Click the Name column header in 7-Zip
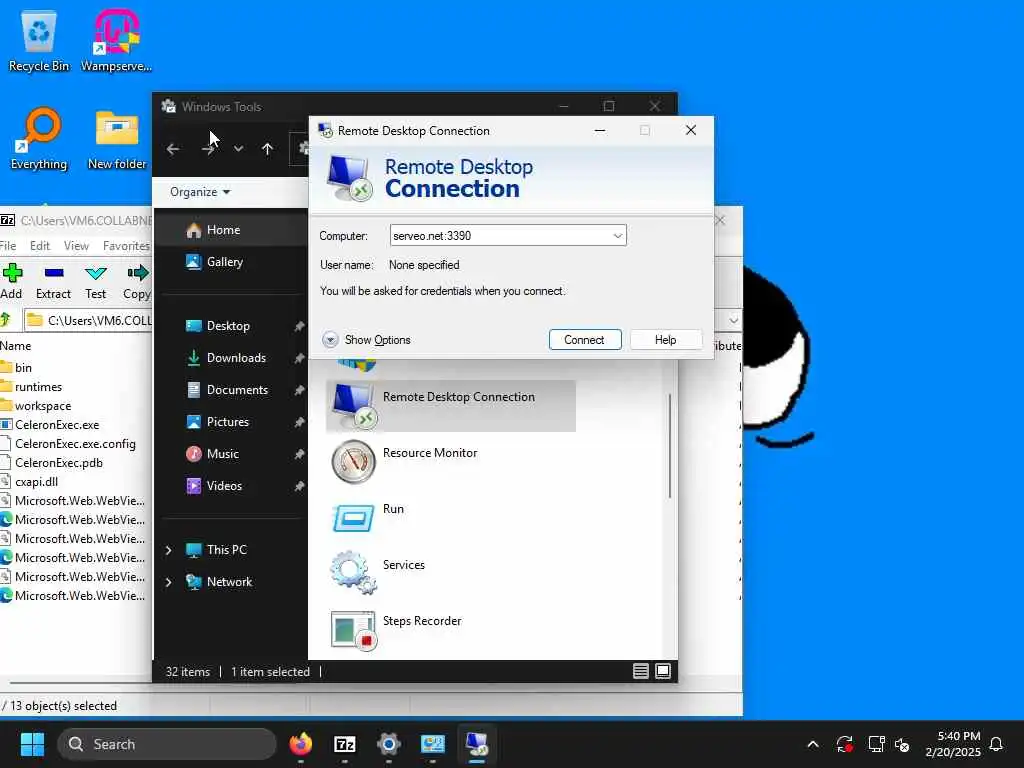The height and width of the screenshot is (768, 1024). coord(16,345)
